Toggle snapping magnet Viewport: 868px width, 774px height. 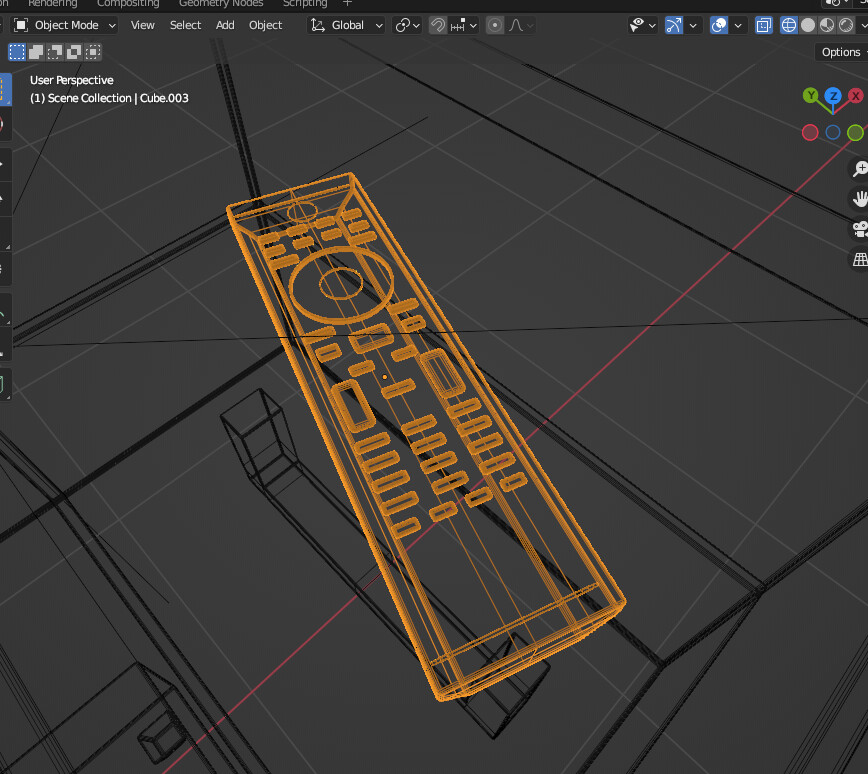pyautogui.click(x=438, y=25)
